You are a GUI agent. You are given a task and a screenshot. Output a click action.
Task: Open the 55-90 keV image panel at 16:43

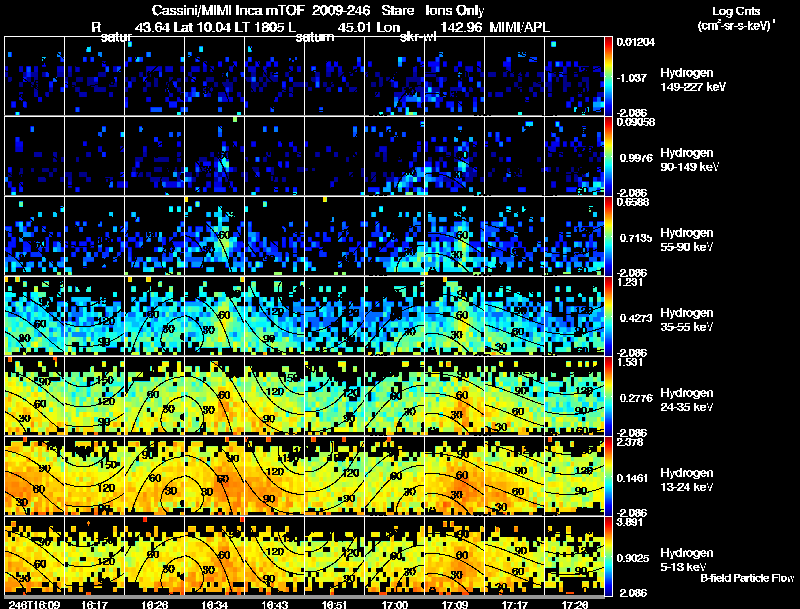tap(274, 236)
